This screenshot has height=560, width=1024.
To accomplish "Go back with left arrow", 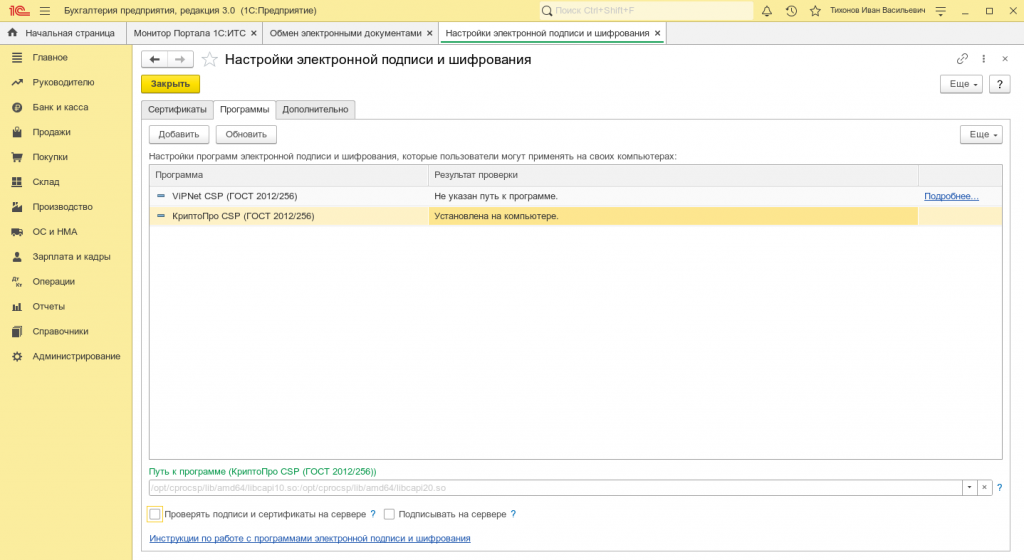I will 155,59.
